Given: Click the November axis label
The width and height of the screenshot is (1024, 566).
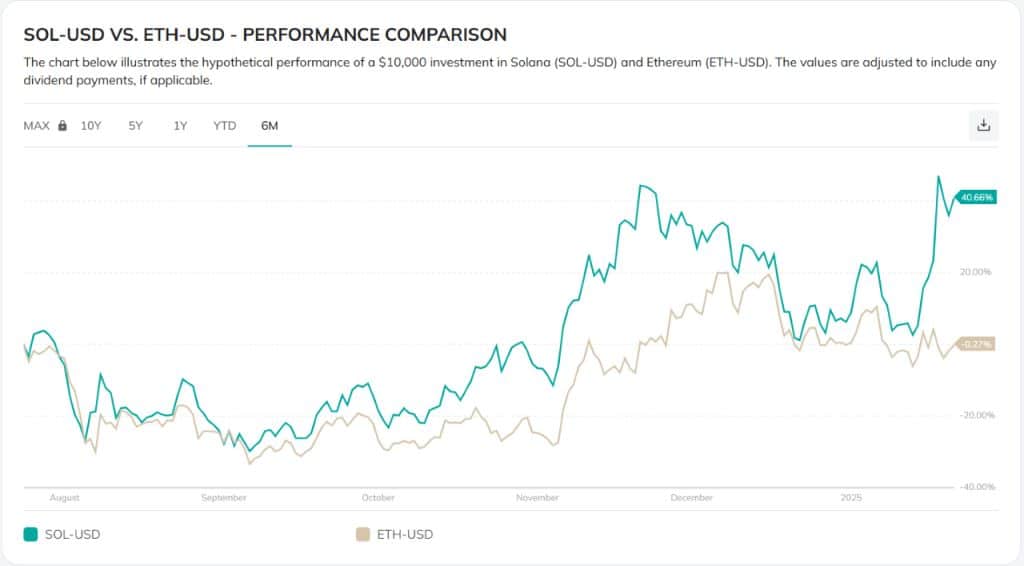Looking at the screenshot, I should click(x=537, y=497).
